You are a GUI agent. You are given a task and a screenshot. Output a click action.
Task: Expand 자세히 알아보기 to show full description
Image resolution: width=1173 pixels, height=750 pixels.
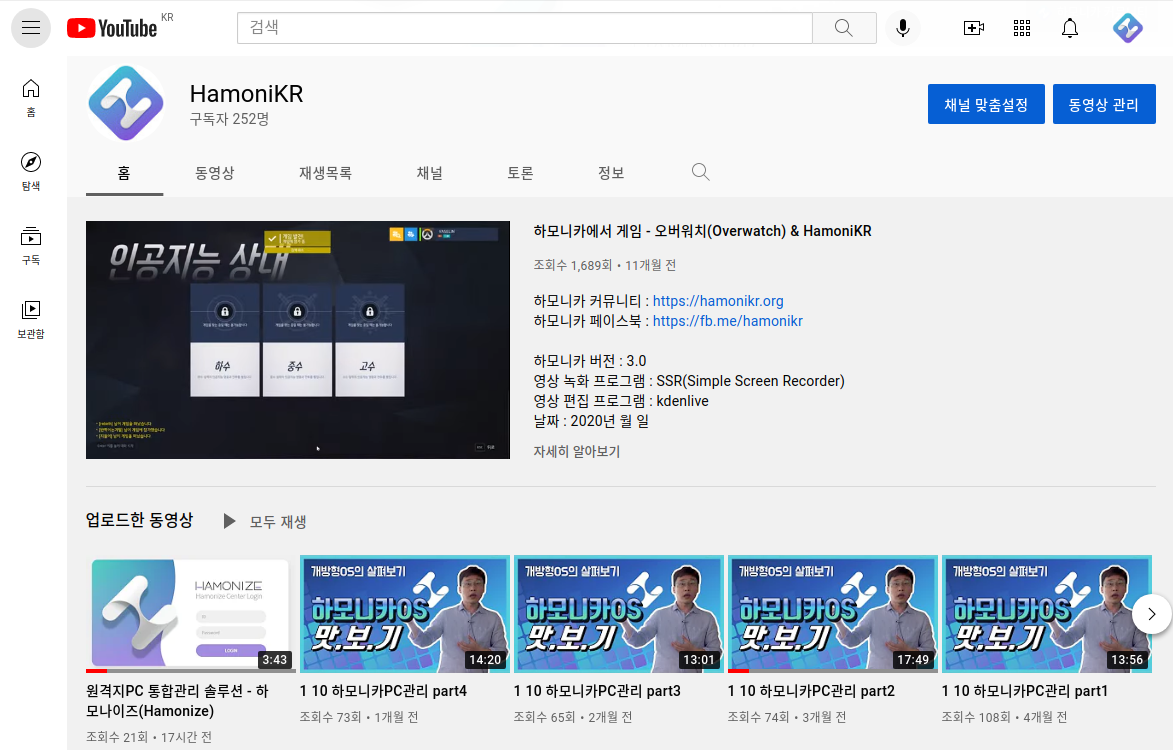point(576,452)
